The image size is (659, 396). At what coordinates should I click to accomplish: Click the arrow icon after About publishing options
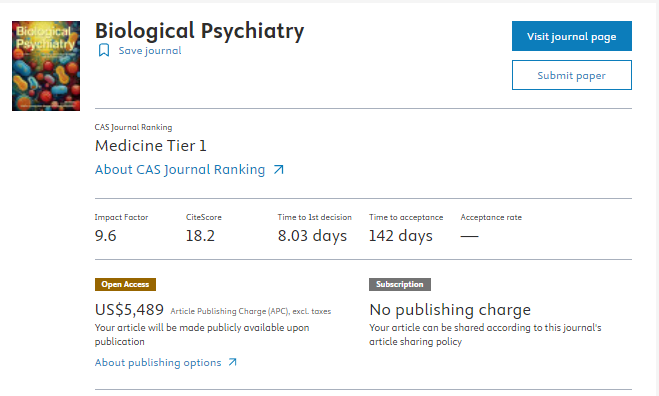pyautogui.click(x=232, y=362)
